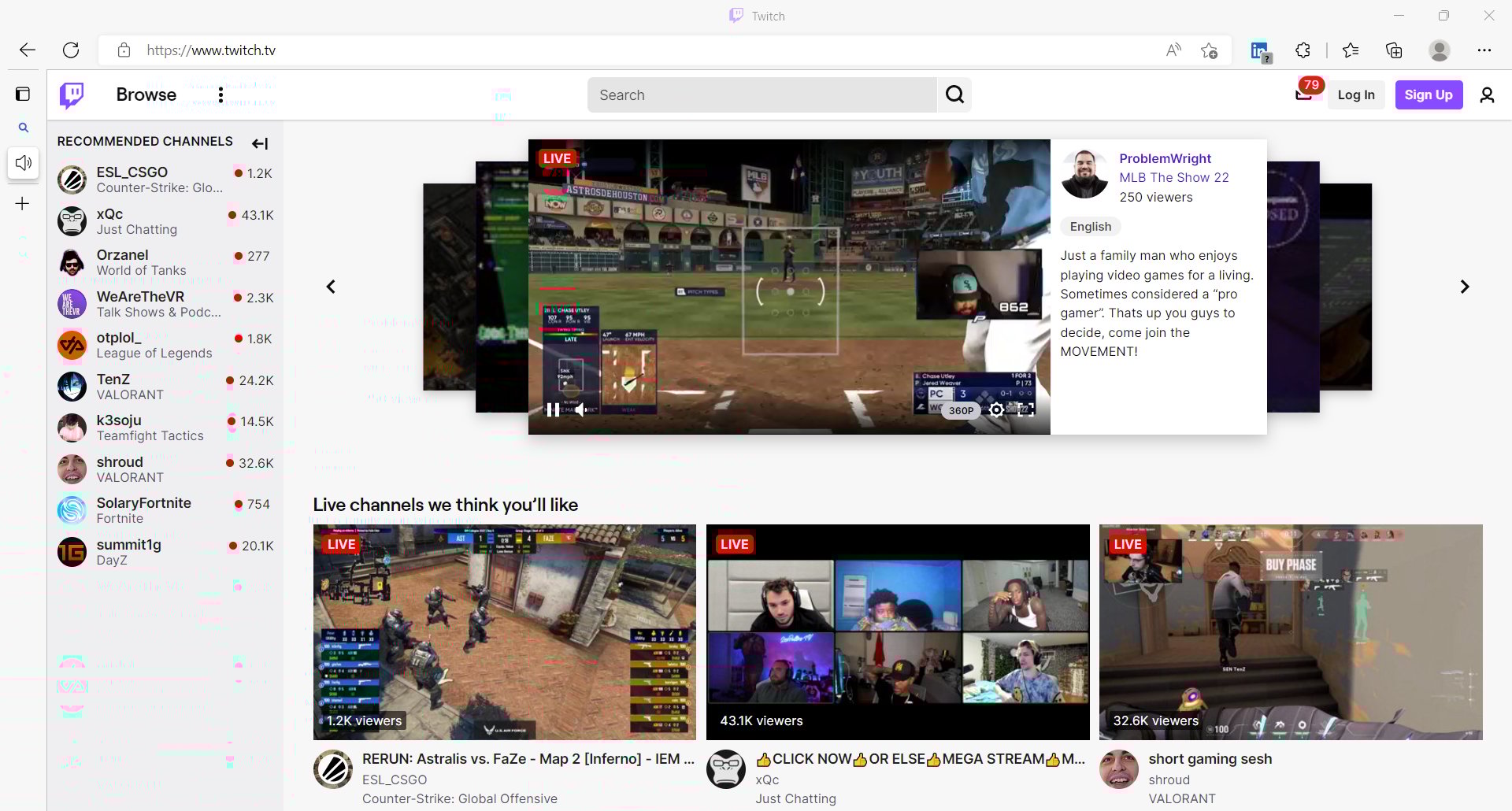
Task: Open the featured stream settings gear
Action: pos(996,409)
